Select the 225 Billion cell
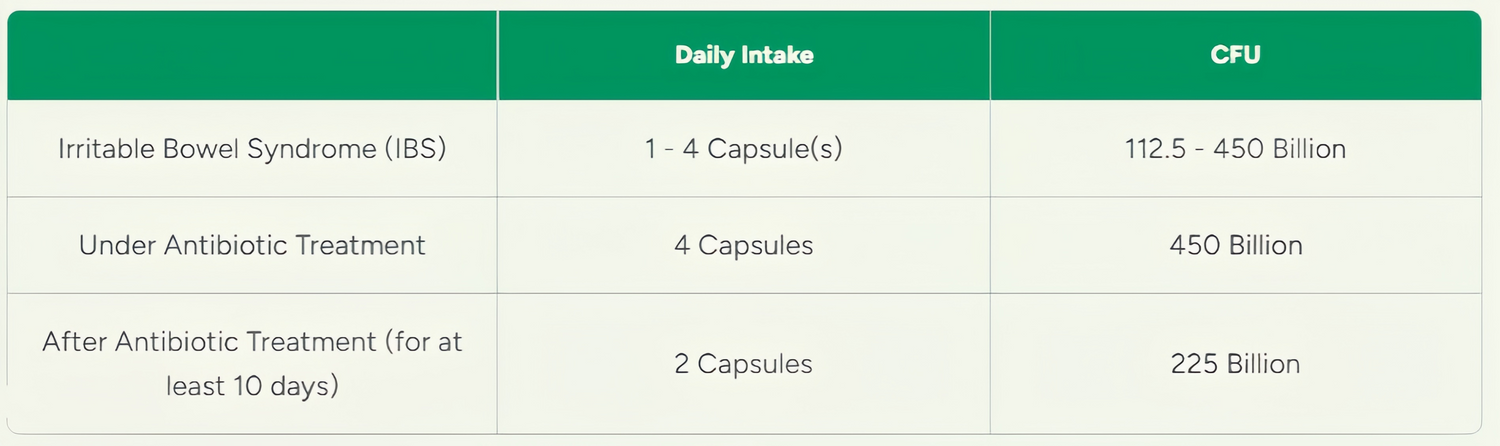The image size is (1500, 446). pyautogui.click(x=1235, y=363)
